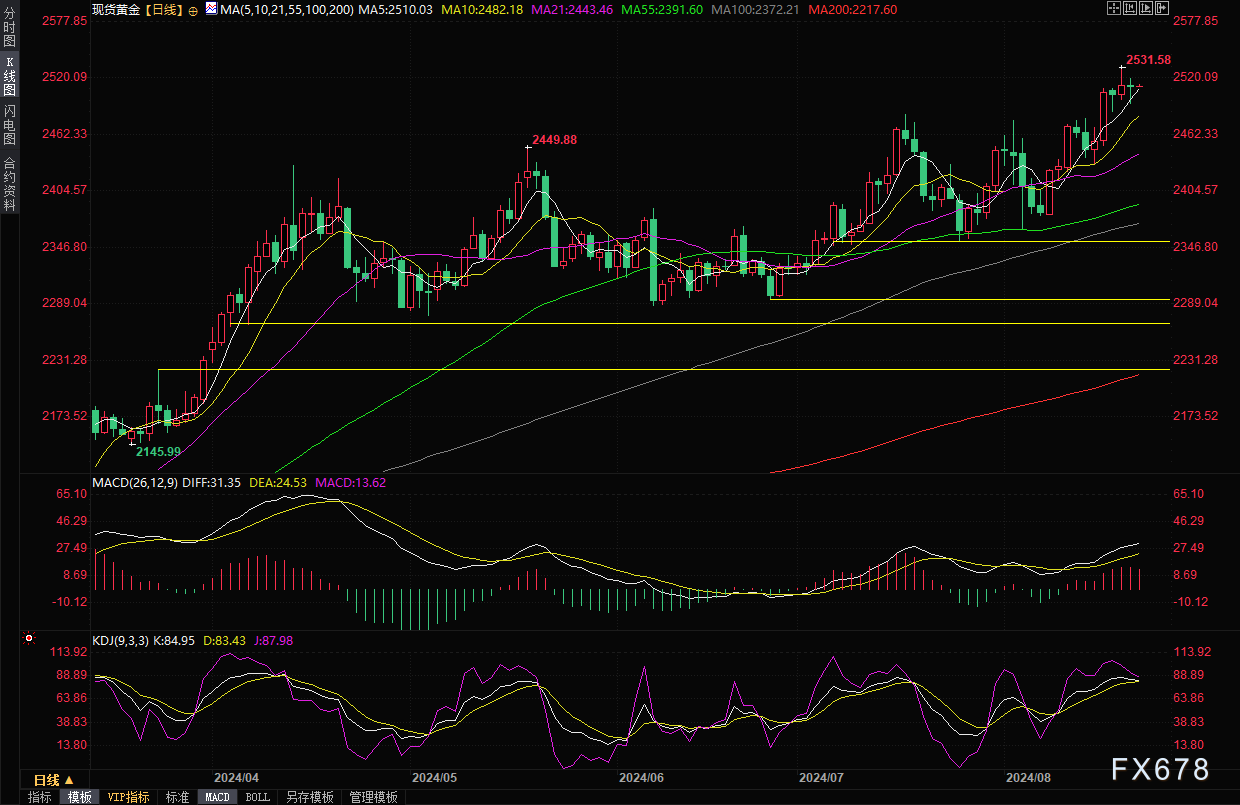Switch to the 标准 template
This screenshot has width=1240, height=805.
point(177,797)
